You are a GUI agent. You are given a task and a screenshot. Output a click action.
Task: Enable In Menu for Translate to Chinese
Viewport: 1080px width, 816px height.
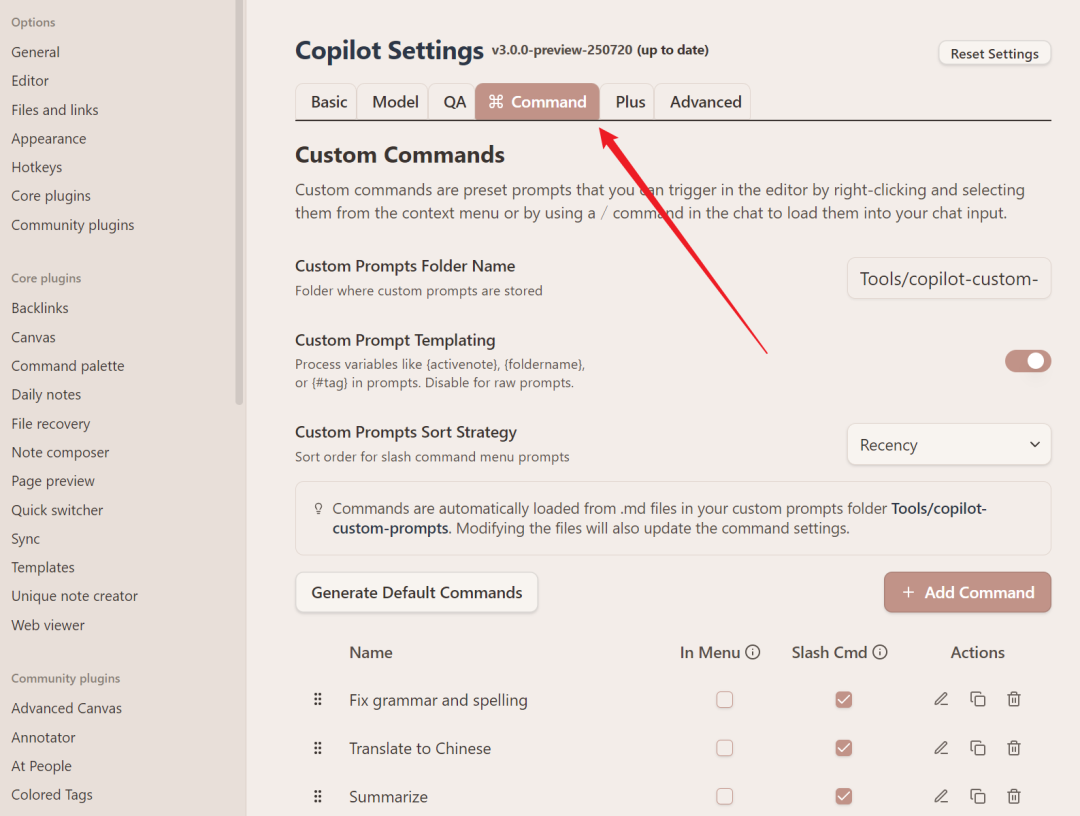(725, 748)
